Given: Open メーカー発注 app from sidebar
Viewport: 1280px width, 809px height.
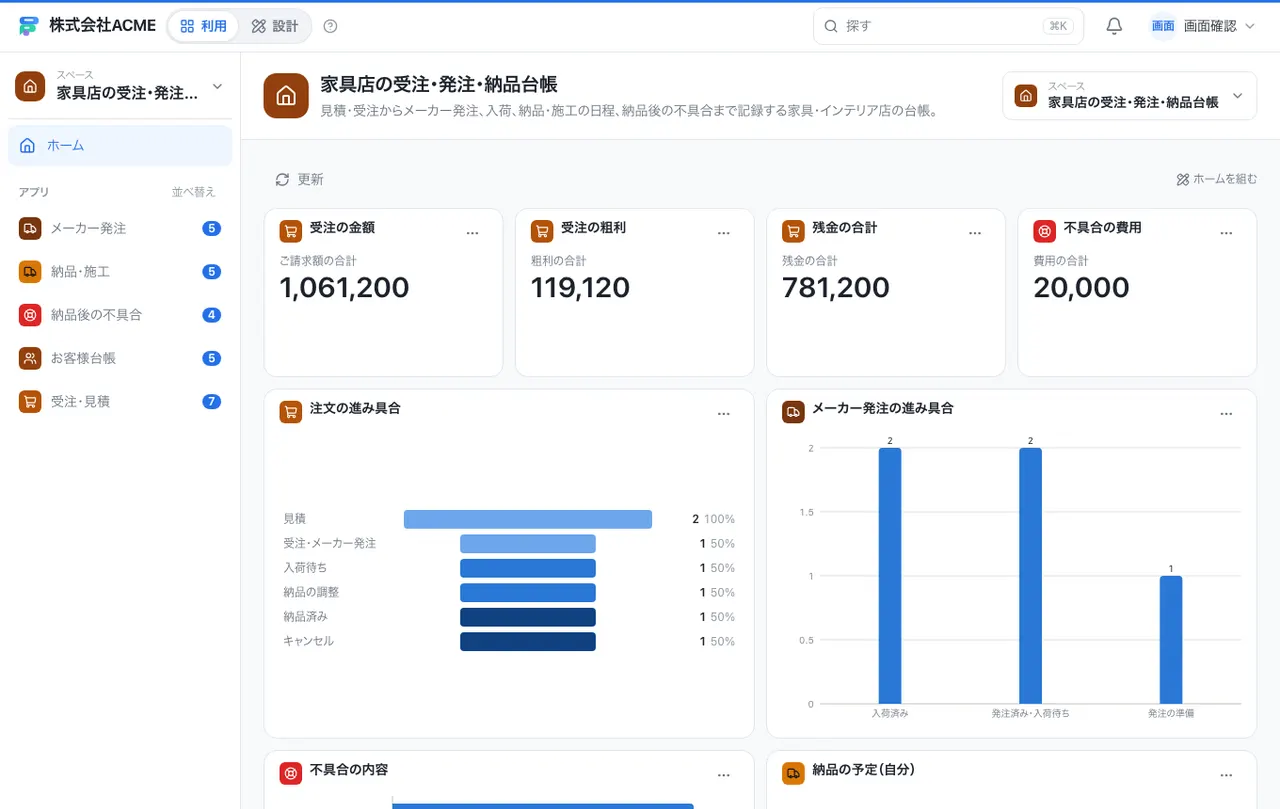Looking at the screenshot, I should pos(120,228).
